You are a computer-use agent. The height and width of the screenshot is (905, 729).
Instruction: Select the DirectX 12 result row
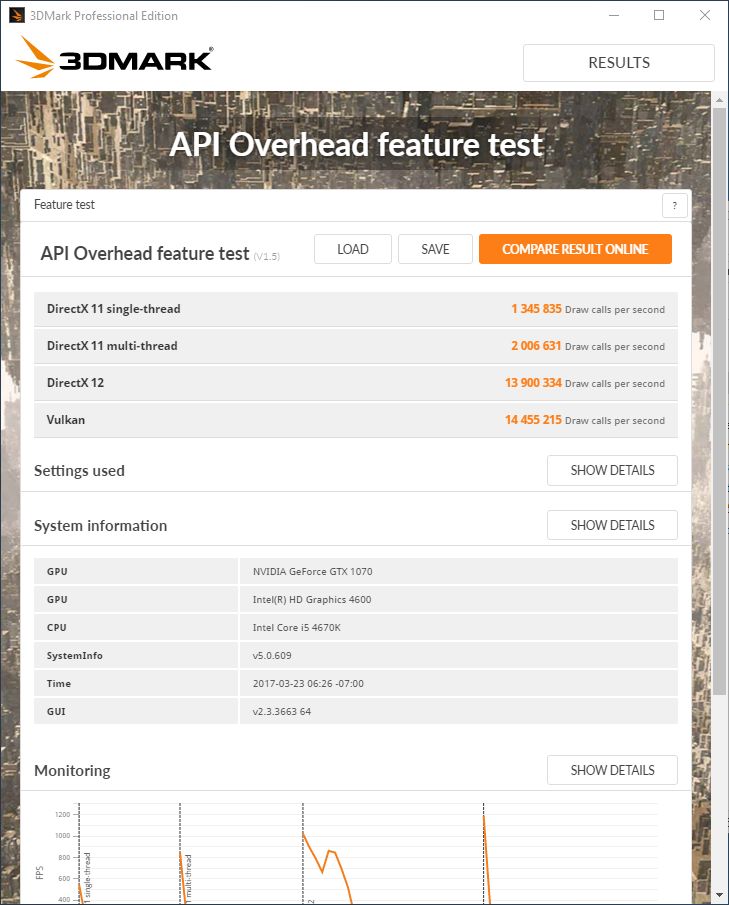click(x=356, y=383)
